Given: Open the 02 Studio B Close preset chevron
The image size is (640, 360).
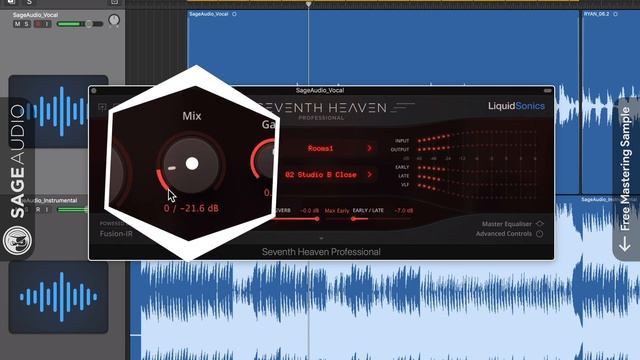Looking at the screenshot, I should point(369,174).
